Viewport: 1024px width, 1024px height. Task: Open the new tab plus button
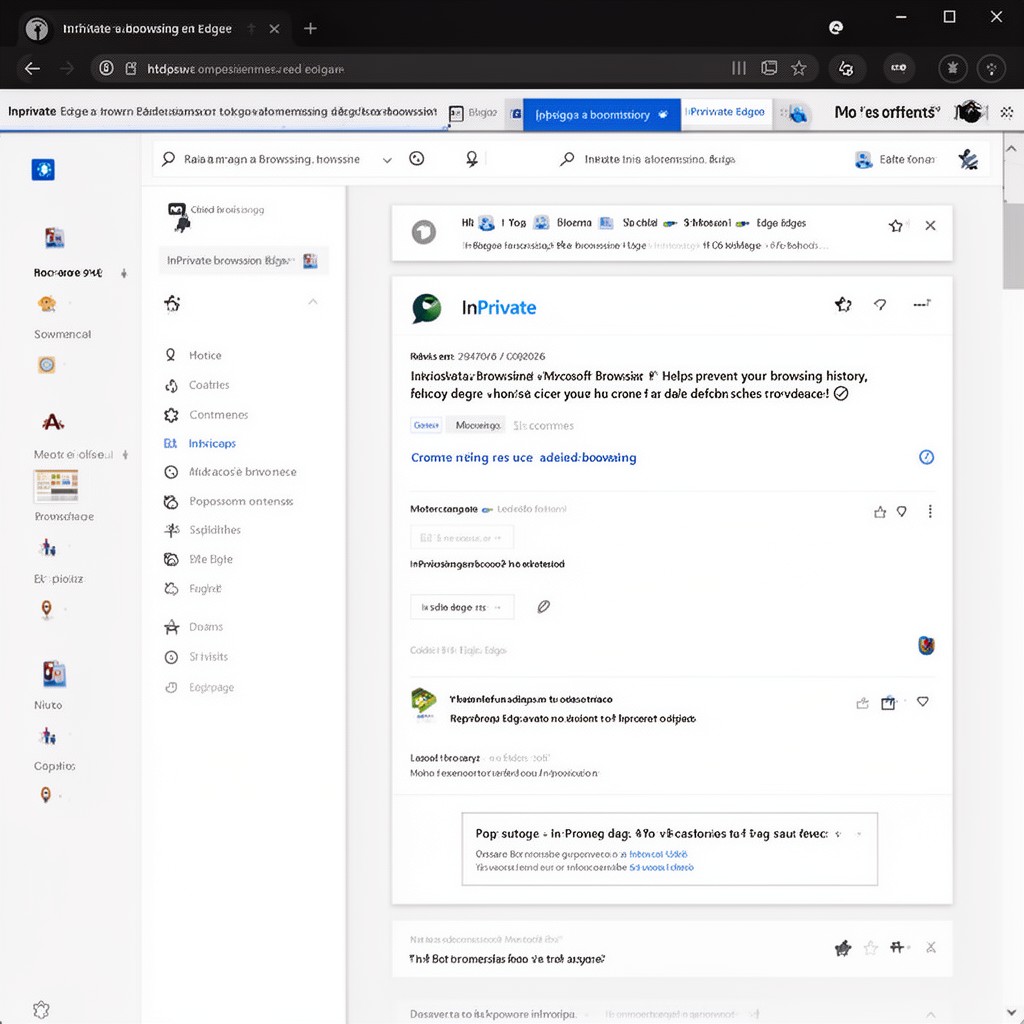coord(310,28)
